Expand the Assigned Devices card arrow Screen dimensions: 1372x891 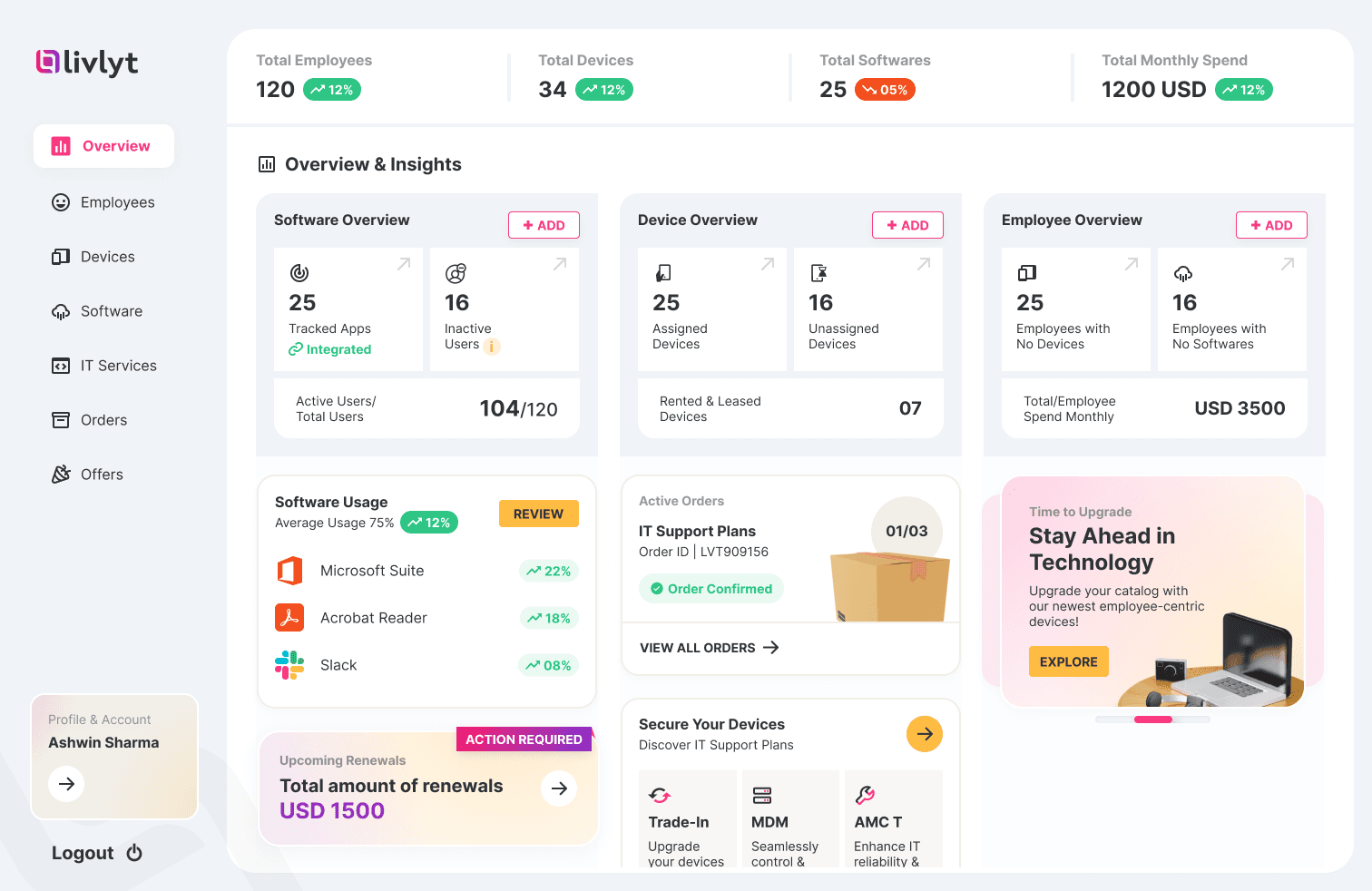768,264
